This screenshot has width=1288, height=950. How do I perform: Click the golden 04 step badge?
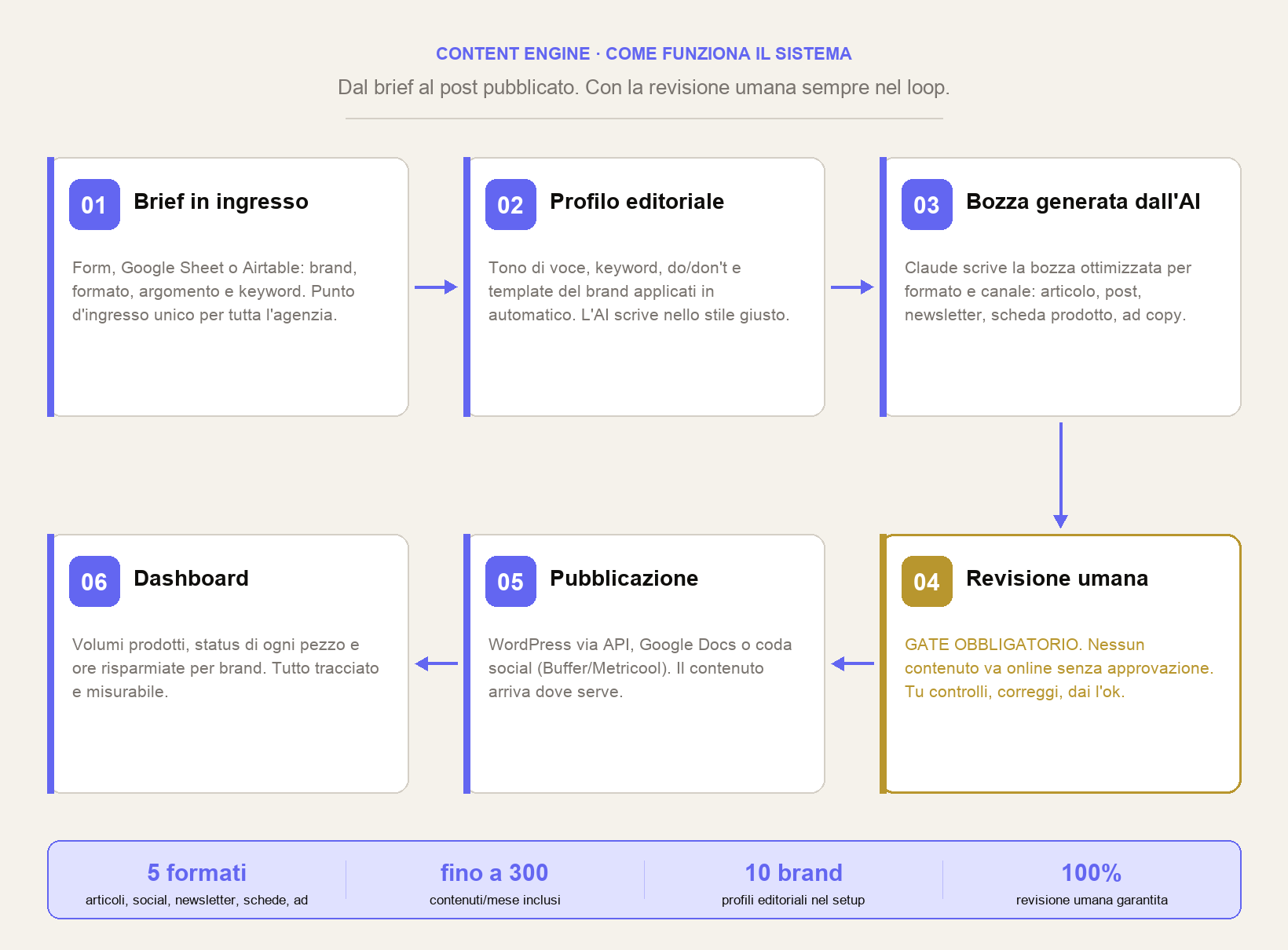(x=927, y=582)
